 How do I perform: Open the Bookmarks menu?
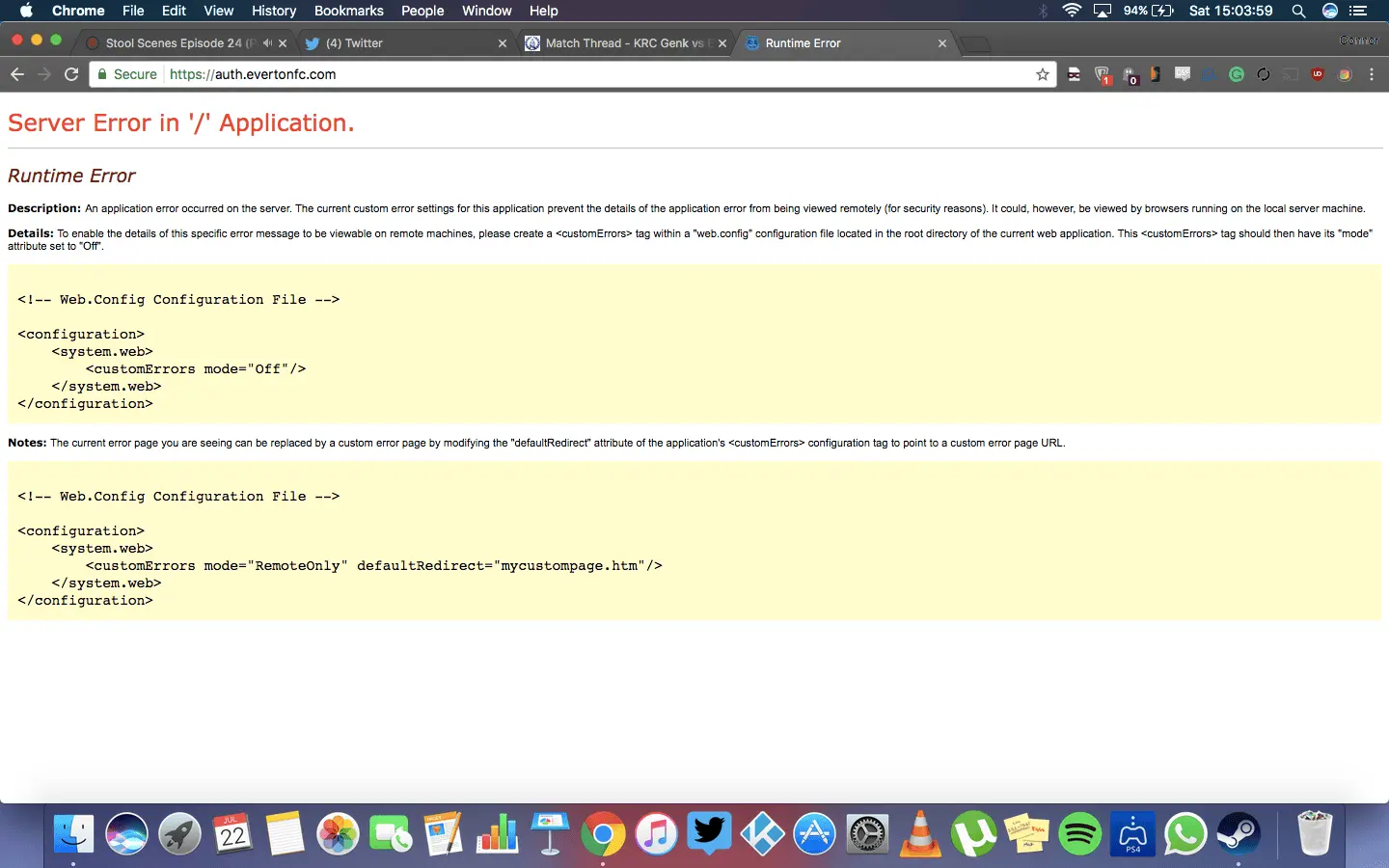pos(349,11)
